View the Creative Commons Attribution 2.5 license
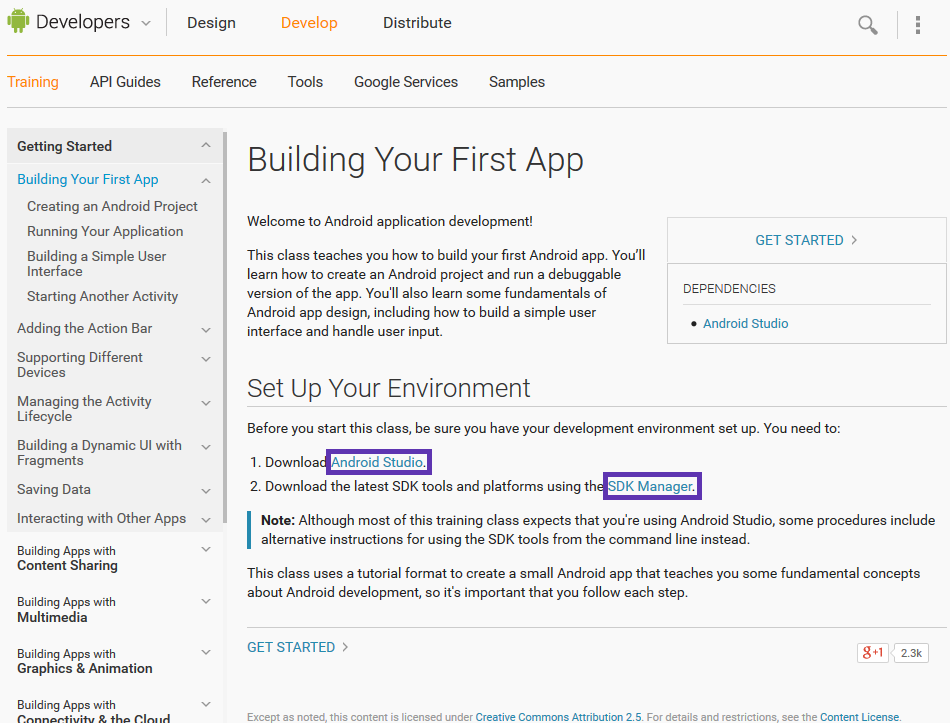Screen dimensions: 951x723 [558, 716]
